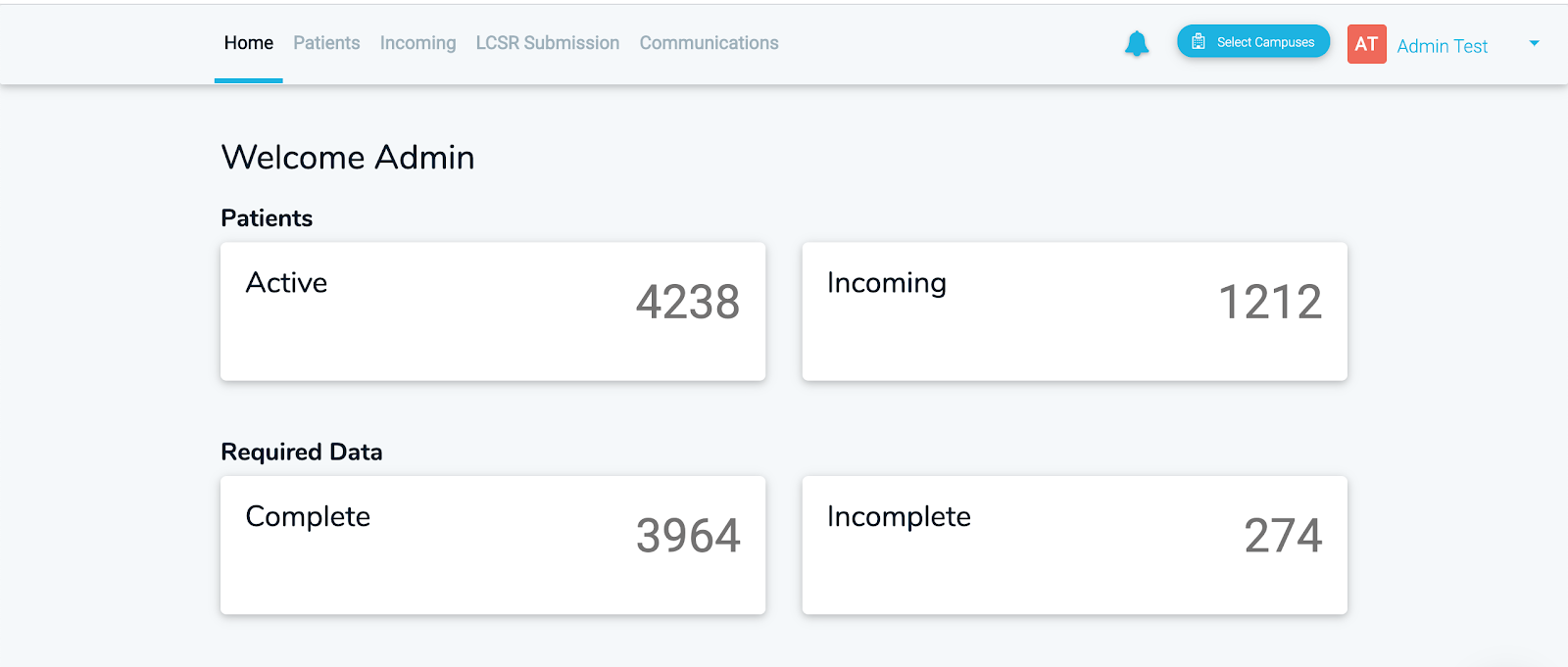Click the Welcome Admin heading

click(x=348, y=157)
